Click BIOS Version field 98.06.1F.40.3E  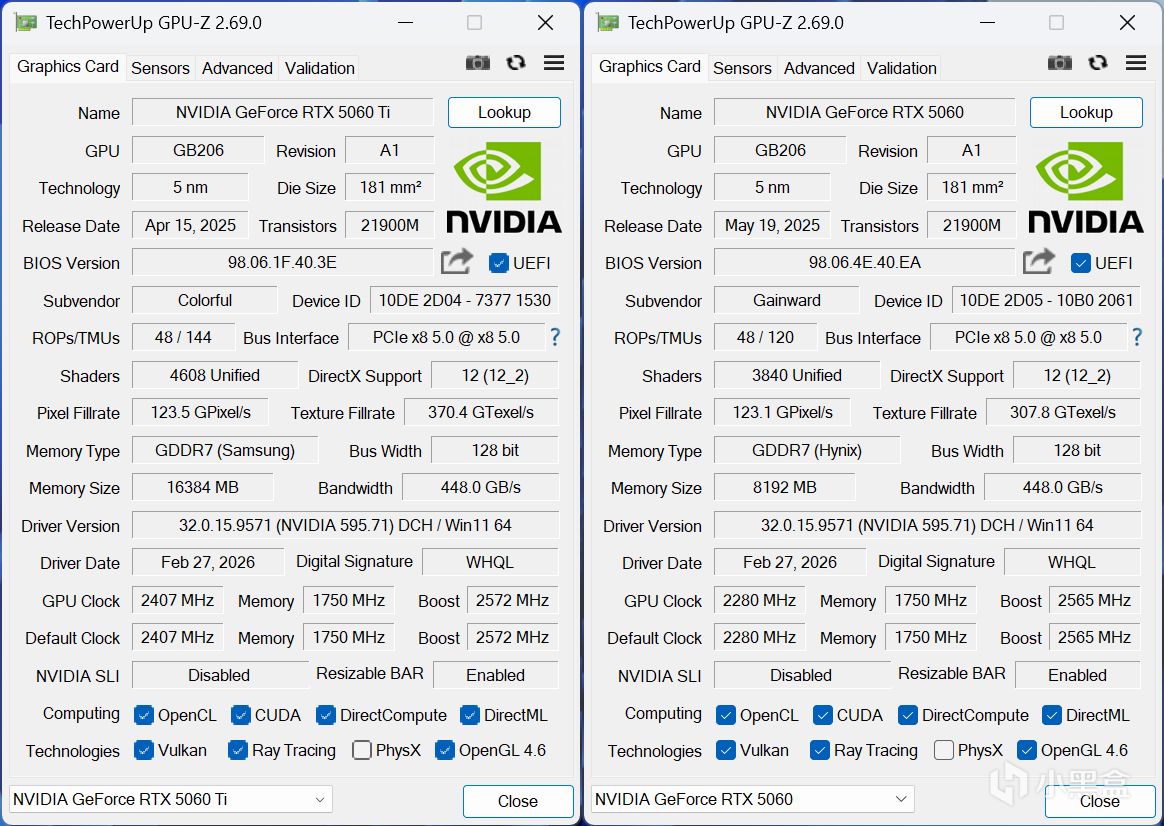tap(283, 263)
